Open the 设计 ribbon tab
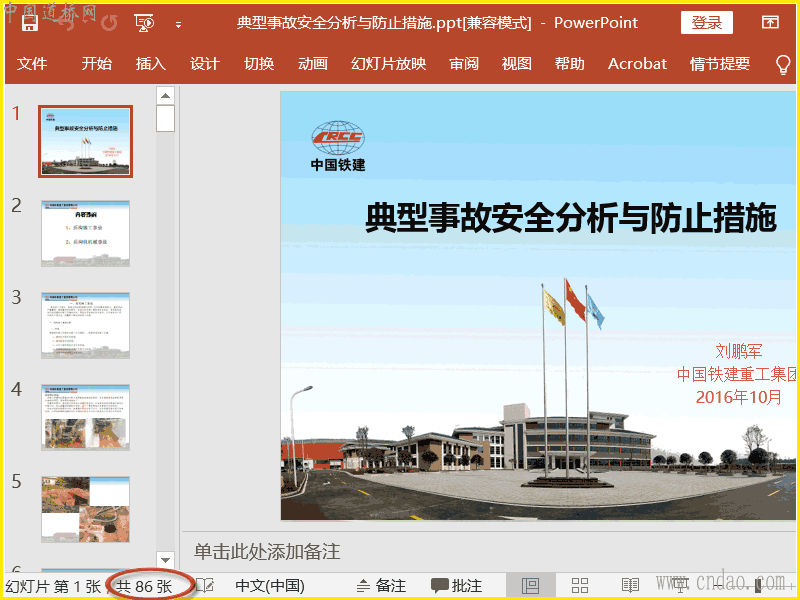The image size is (800, 600). point(205,63)
